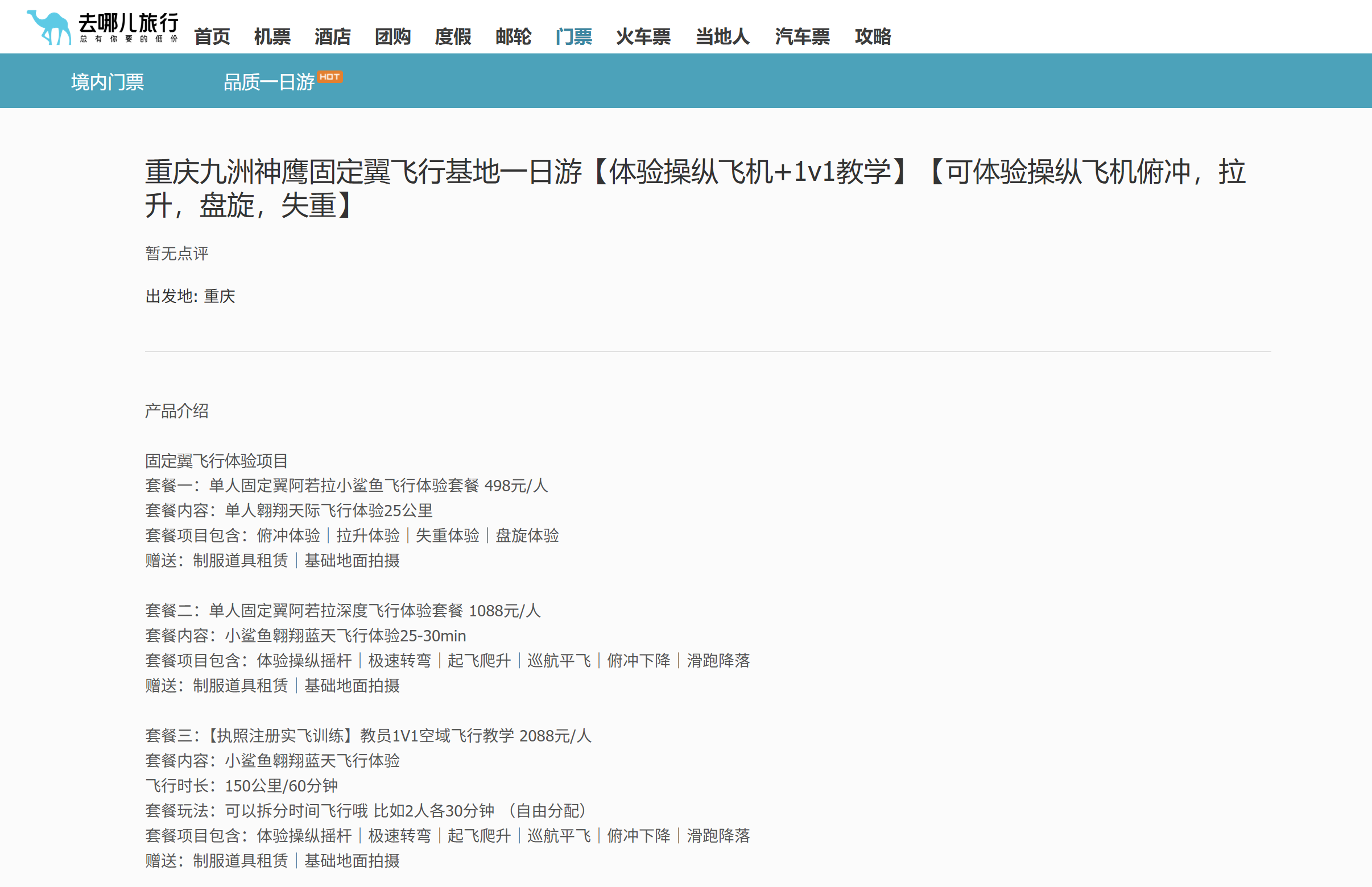Image resolution: width=1372 pixels, height=887 pixels.
Task: Click the 俯冲体验｜拉升体验 items line
Action: [x=352, y=536]
